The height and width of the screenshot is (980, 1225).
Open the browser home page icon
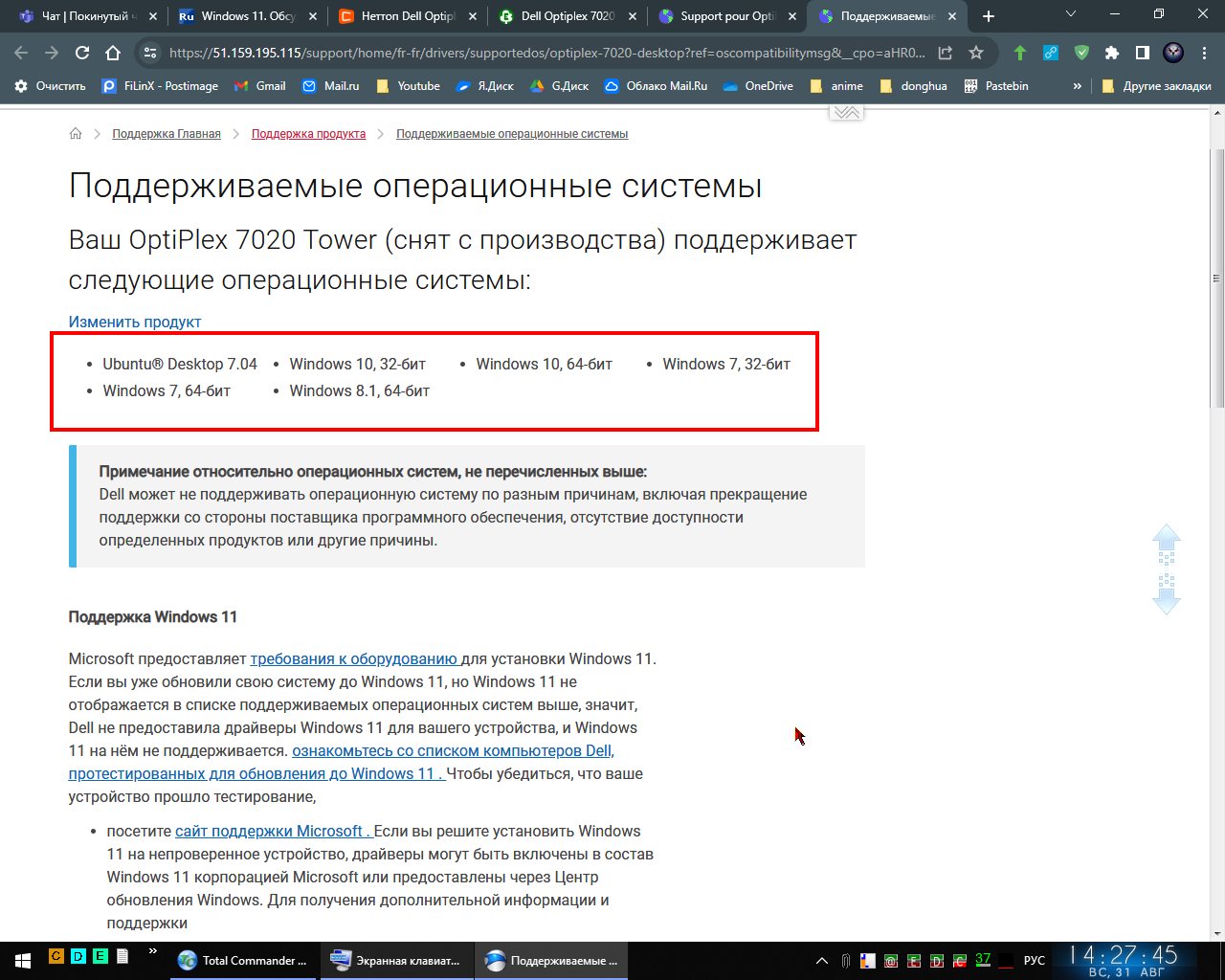[113, 54]
